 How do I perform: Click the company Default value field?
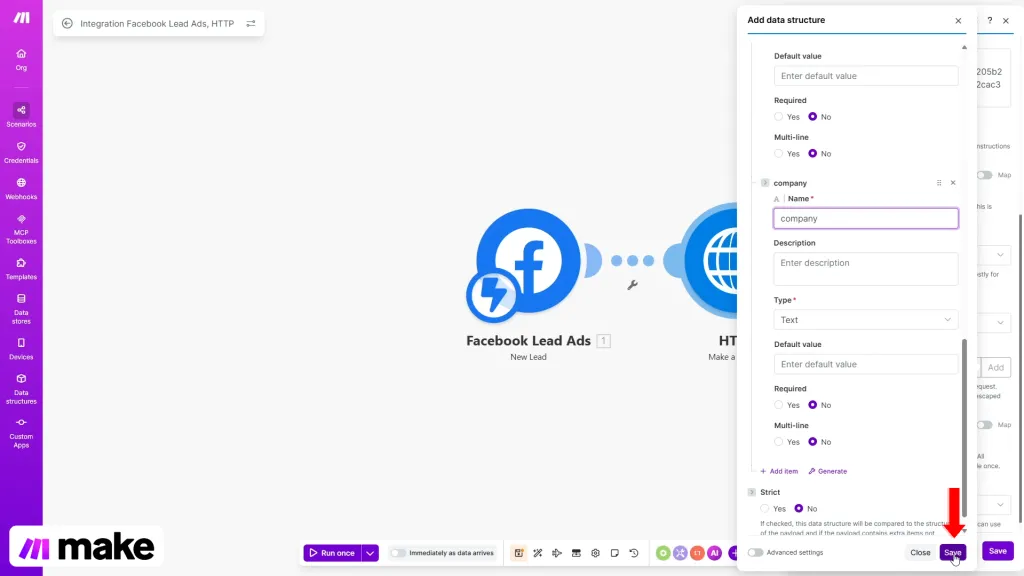pyautogui.click(x=866, y=364)
